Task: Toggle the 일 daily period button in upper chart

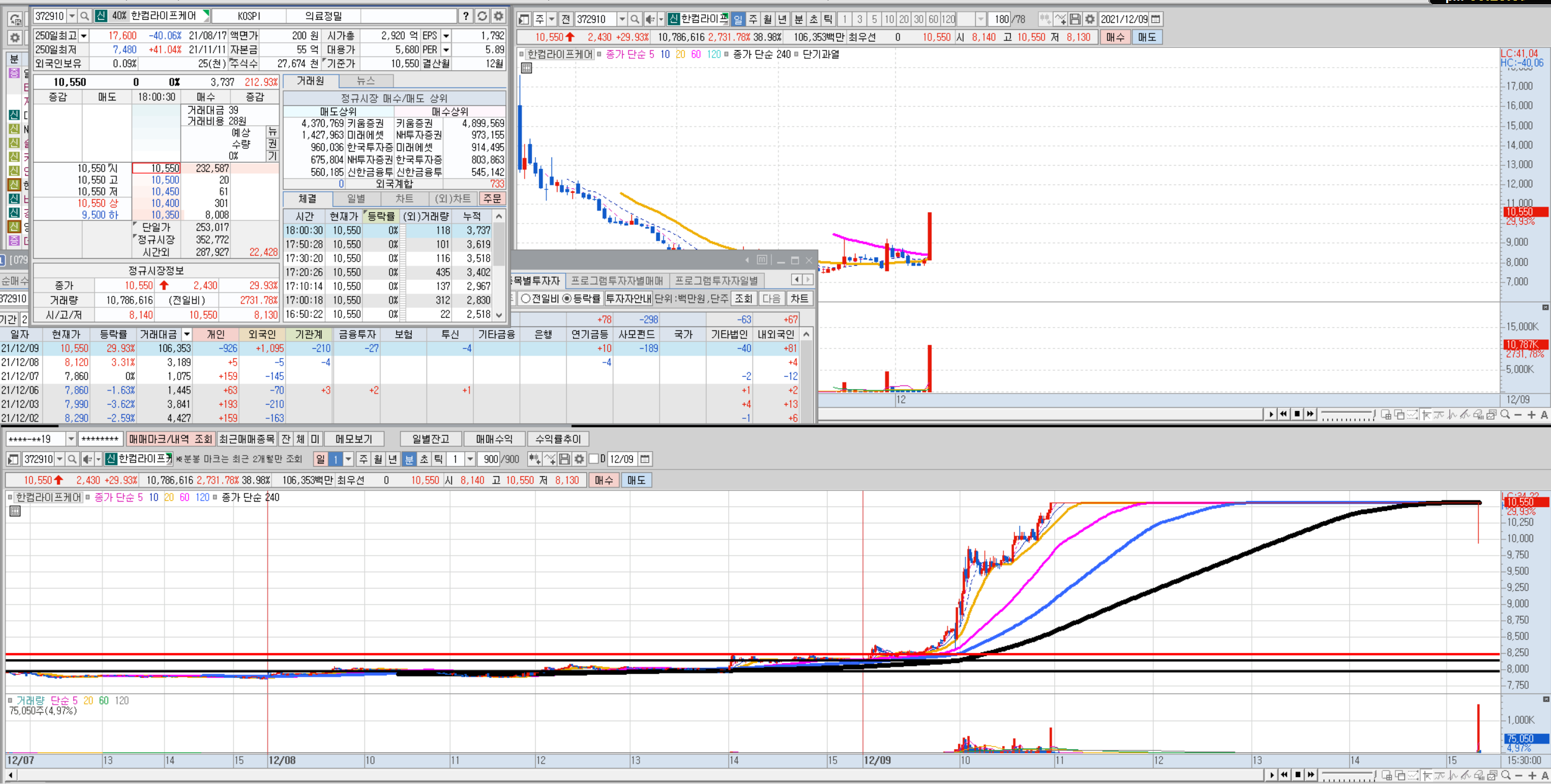Action: 738,19
